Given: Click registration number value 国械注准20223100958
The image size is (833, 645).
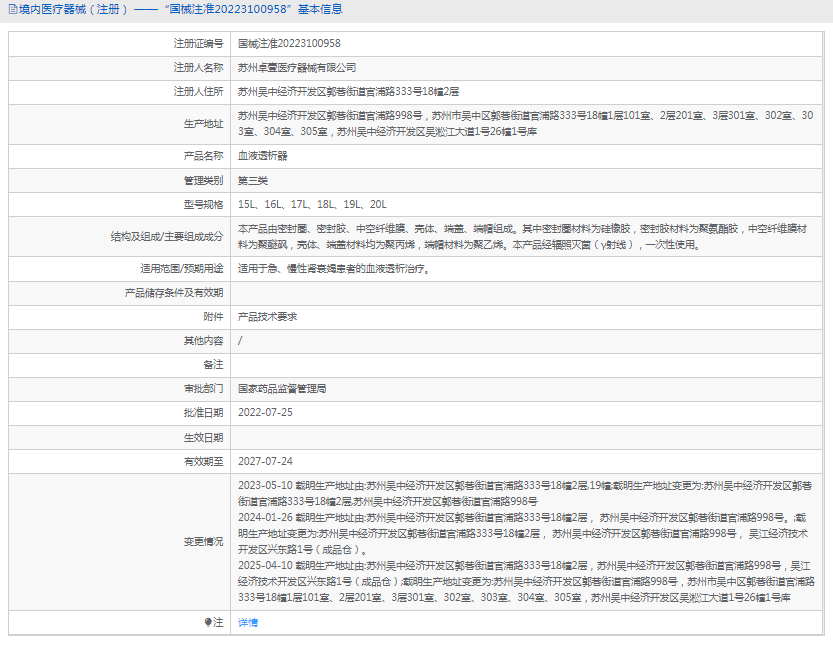Looking at the screenshot, I should pos(289,44).
